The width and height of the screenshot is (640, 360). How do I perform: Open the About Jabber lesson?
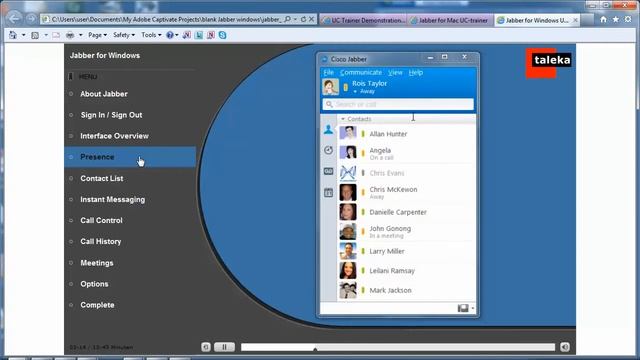pos(104,94)
